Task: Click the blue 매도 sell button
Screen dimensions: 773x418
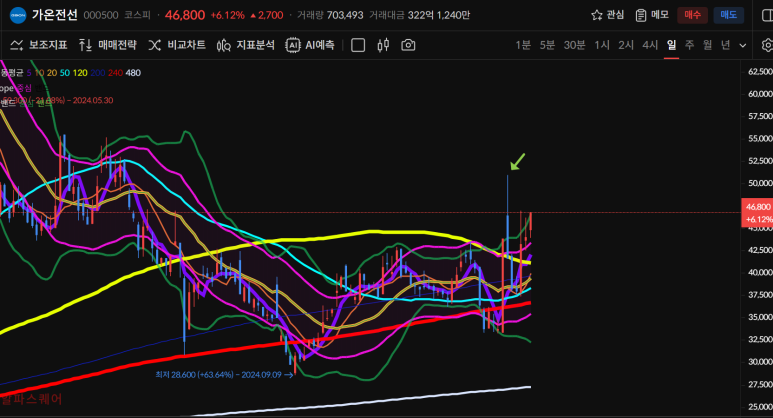Action: (729, 15)
